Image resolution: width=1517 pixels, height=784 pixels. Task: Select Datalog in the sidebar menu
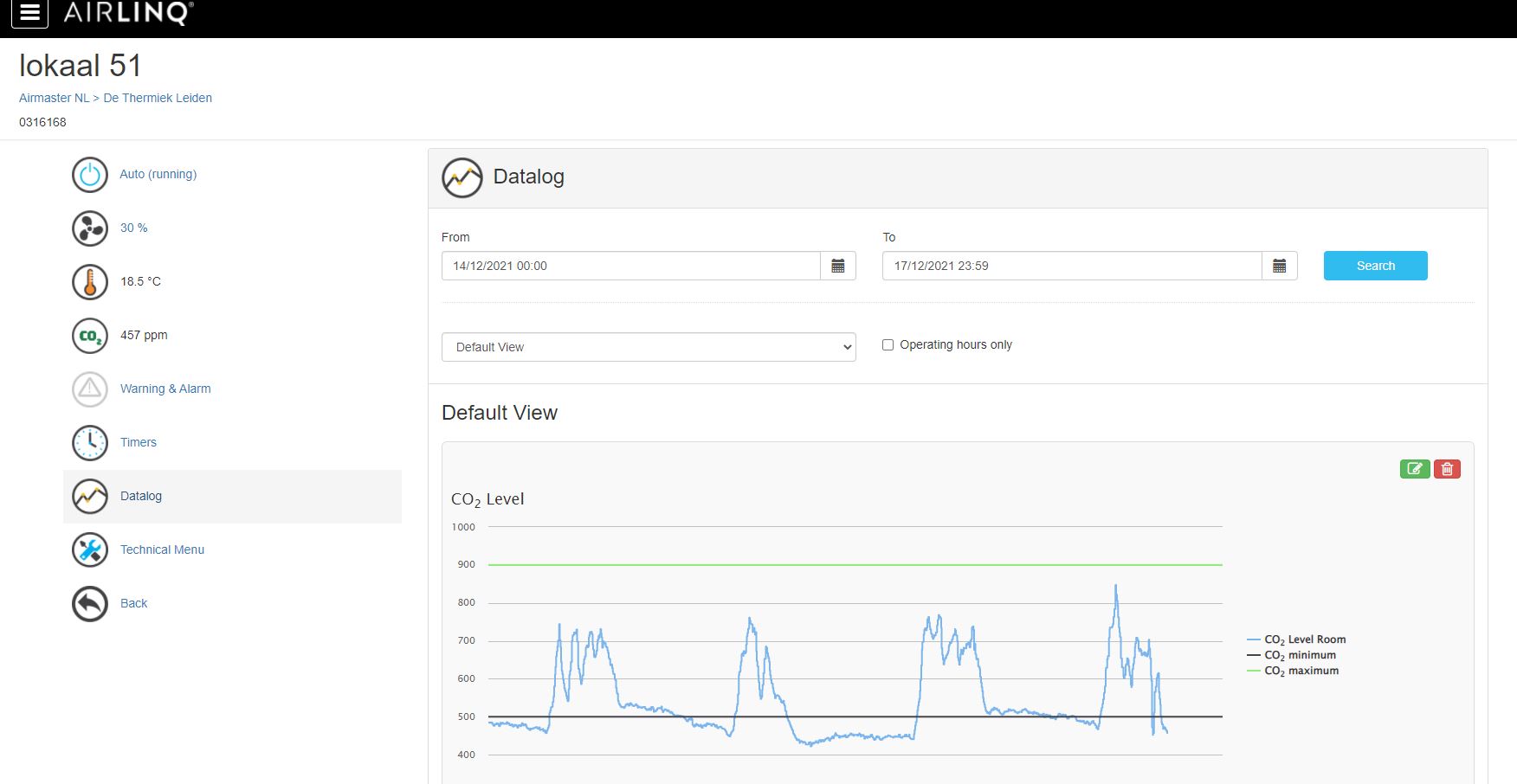tap(141, 496)
